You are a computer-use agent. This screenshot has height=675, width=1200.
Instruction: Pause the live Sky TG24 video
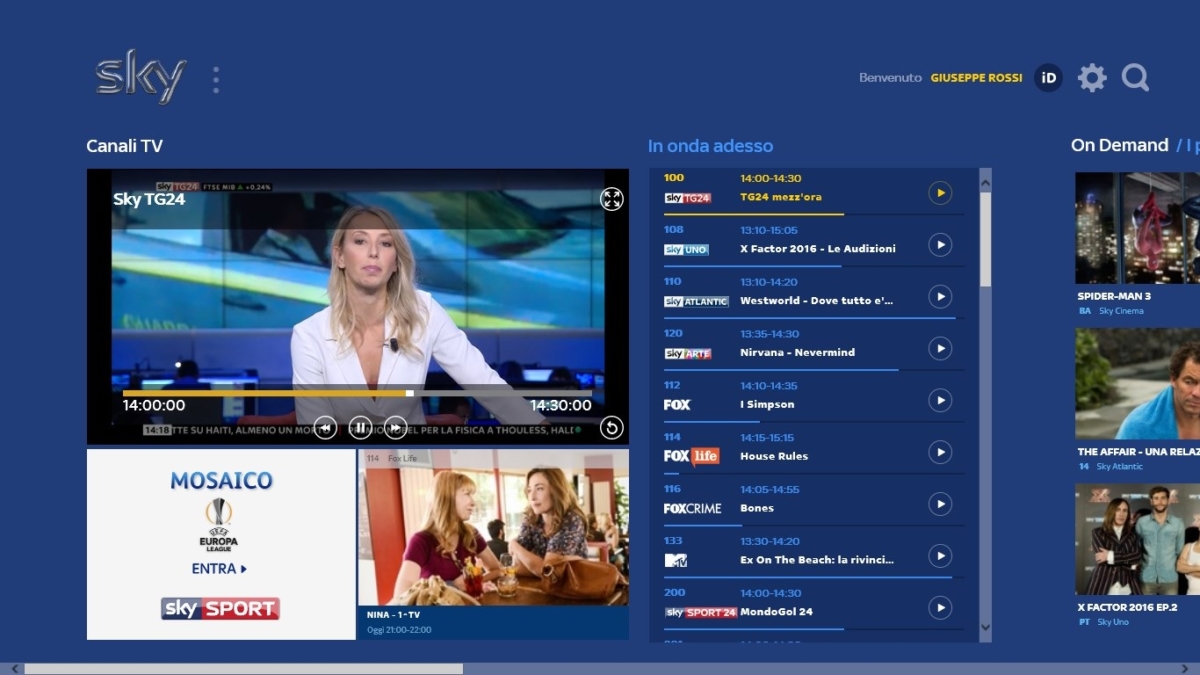(359, 427)
